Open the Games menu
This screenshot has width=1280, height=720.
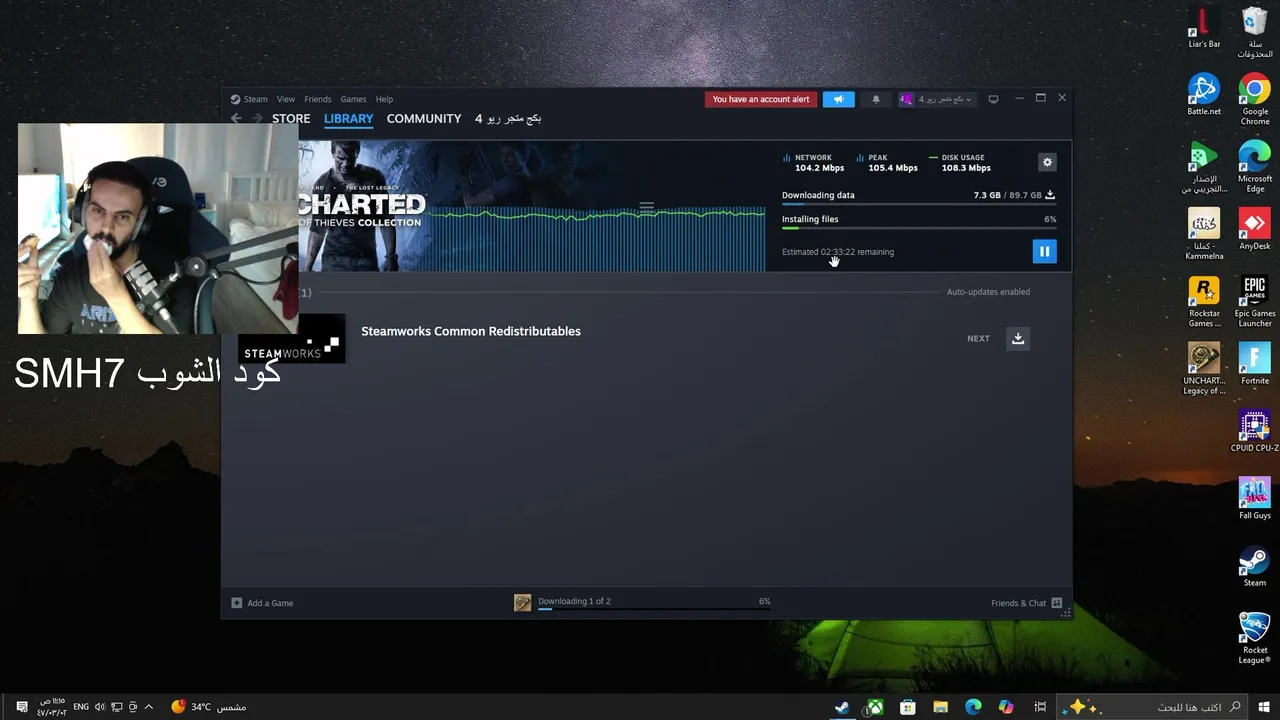click(353, 99)
